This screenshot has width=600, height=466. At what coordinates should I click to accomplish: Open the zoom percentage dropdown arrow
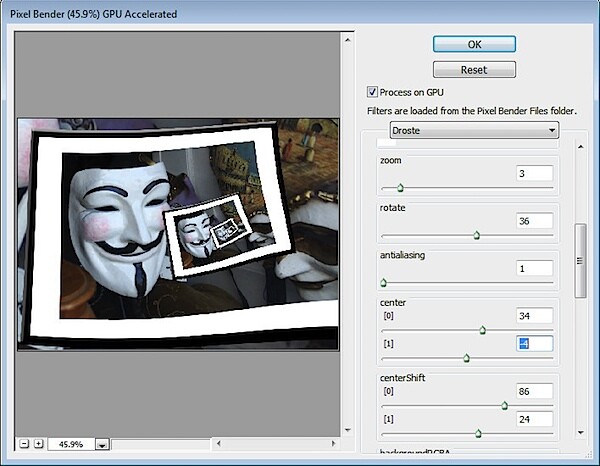(x=102, y=445)
